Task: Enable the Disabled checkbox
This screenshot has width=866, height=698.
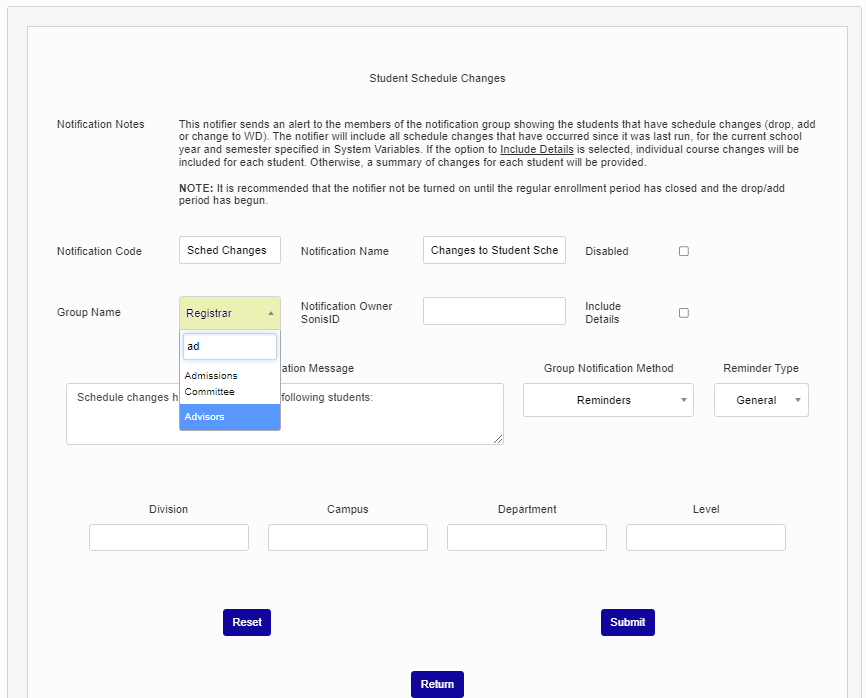Action: click(x=684, y=251)
